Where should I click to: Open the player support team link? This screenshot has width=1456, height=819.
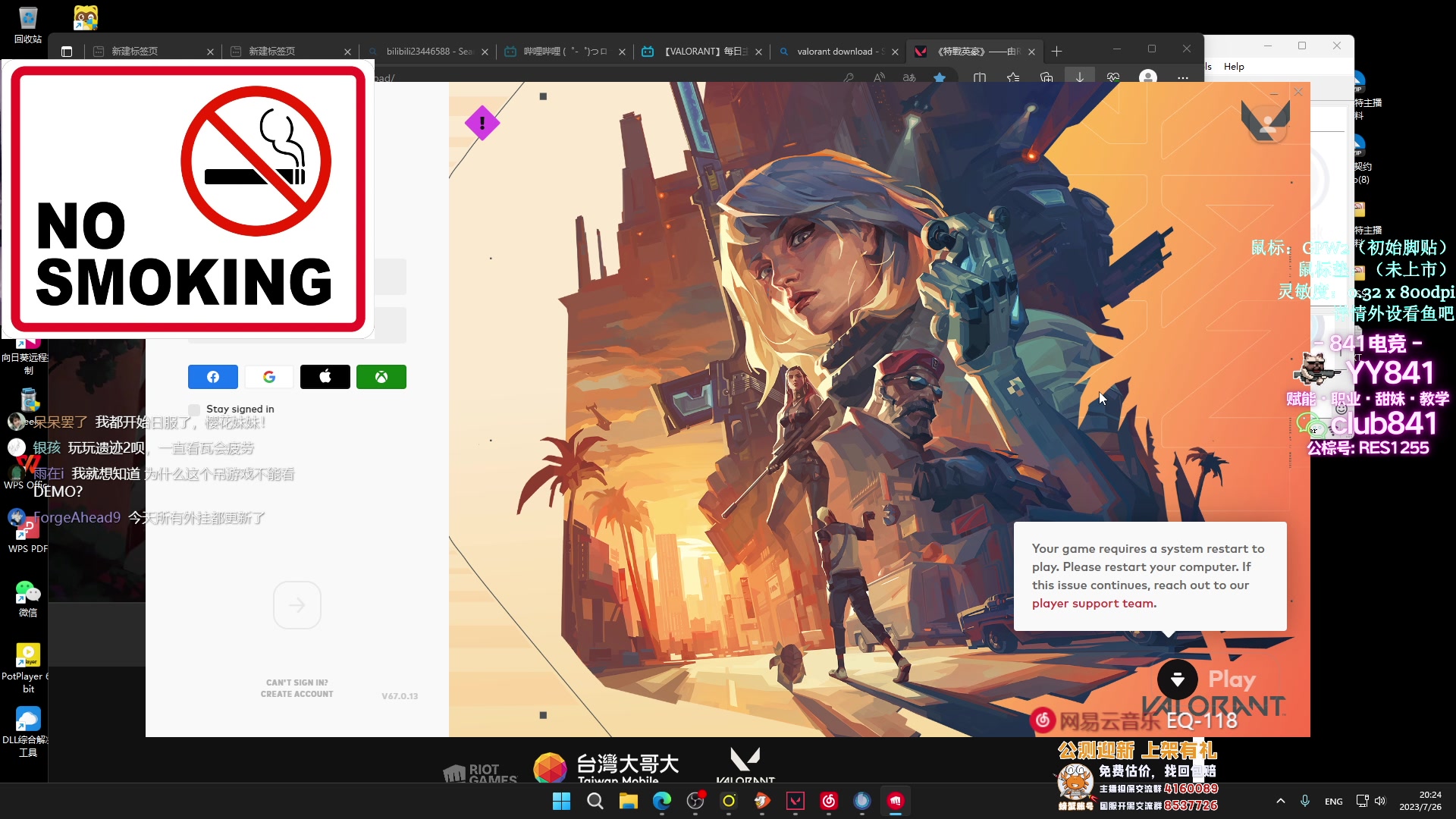pyautogui.click(x=1094, y=604)
